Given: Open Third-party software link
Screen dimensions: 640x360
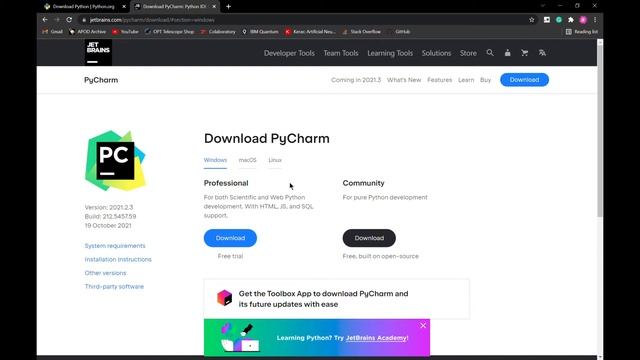Looking at the screenshot, I should 114,287.
